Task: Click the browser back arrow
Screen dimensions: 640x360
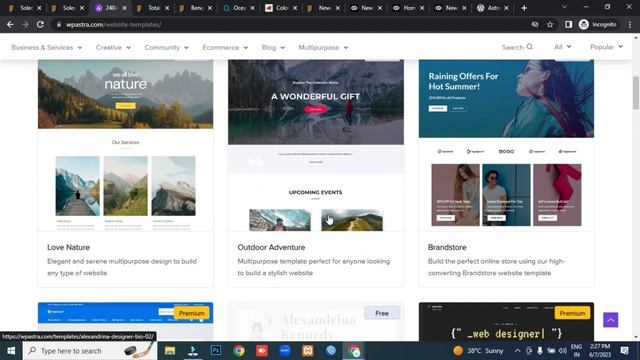Action: click(x=10, y=24)
